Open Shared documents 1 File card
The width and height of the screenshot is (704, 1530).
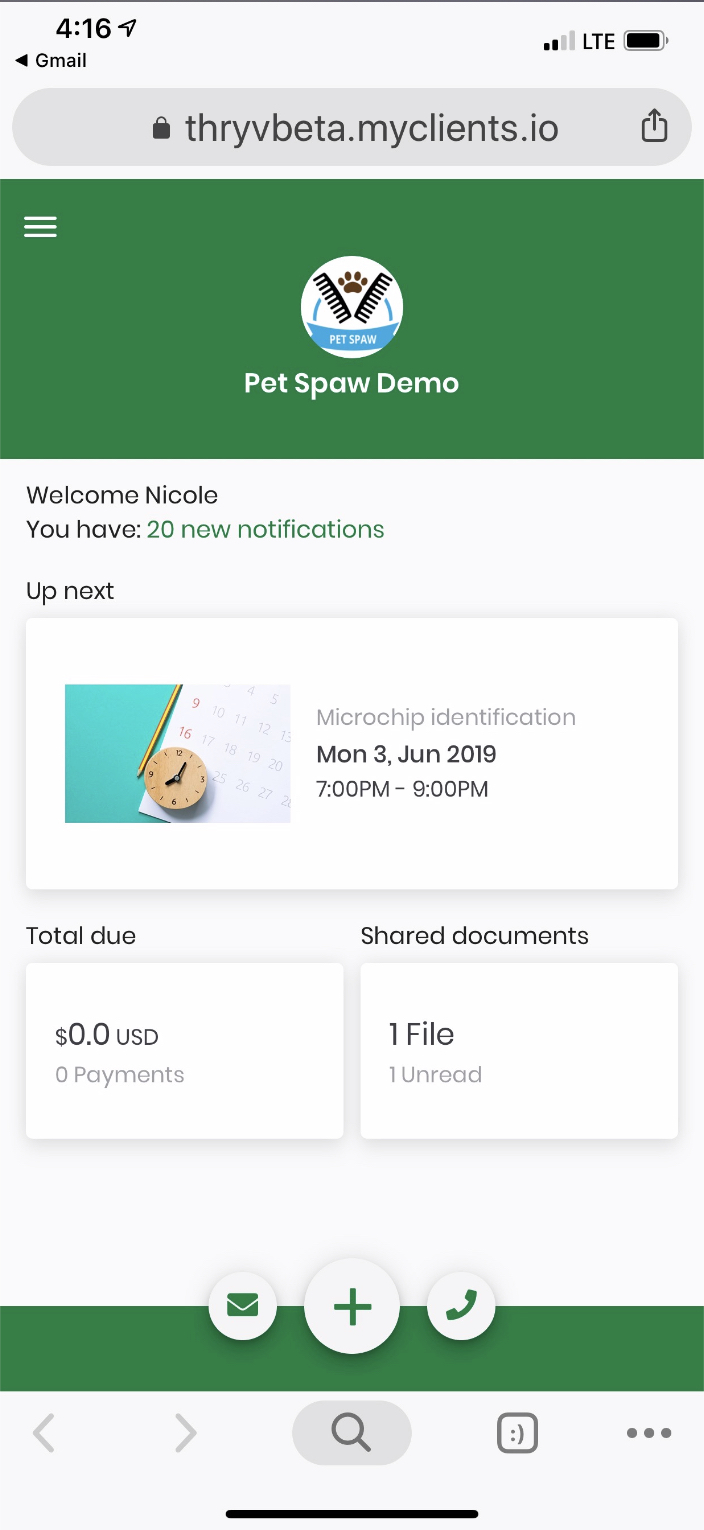coord(519,1051)
